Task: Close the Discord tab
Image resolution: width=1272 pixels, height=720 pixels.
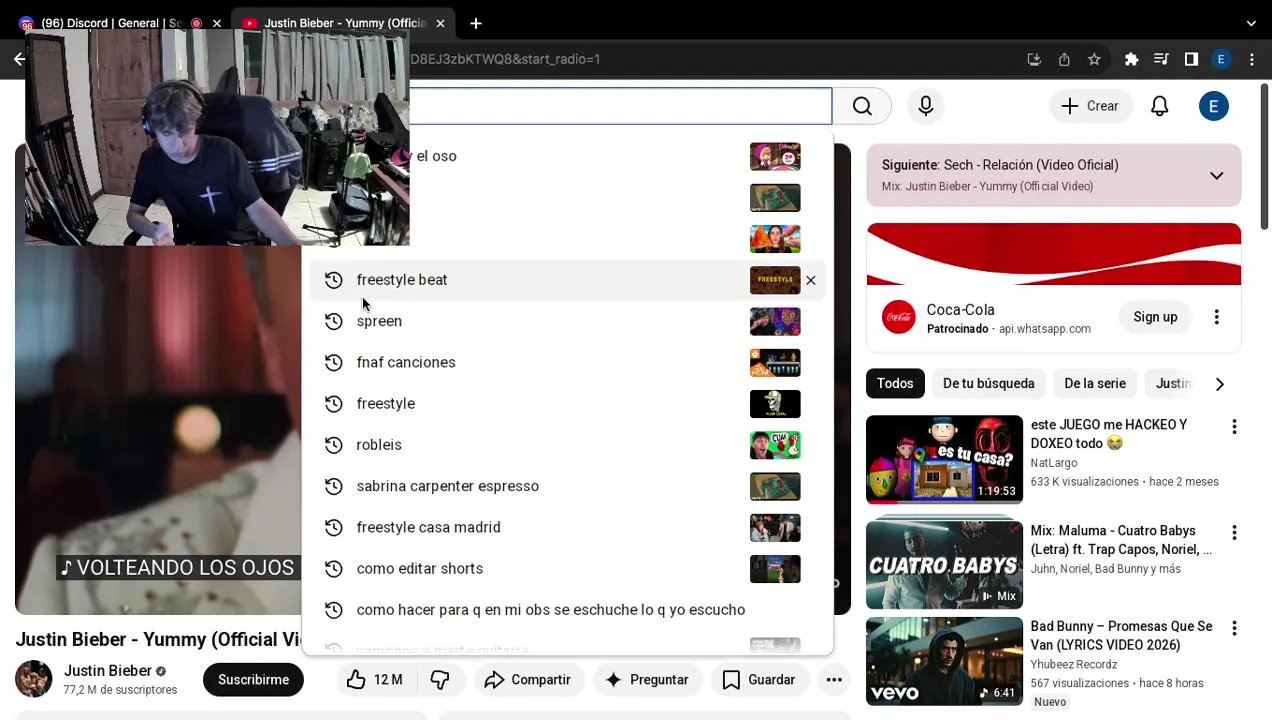Action: pyautogui.click(x=216, y=23)
